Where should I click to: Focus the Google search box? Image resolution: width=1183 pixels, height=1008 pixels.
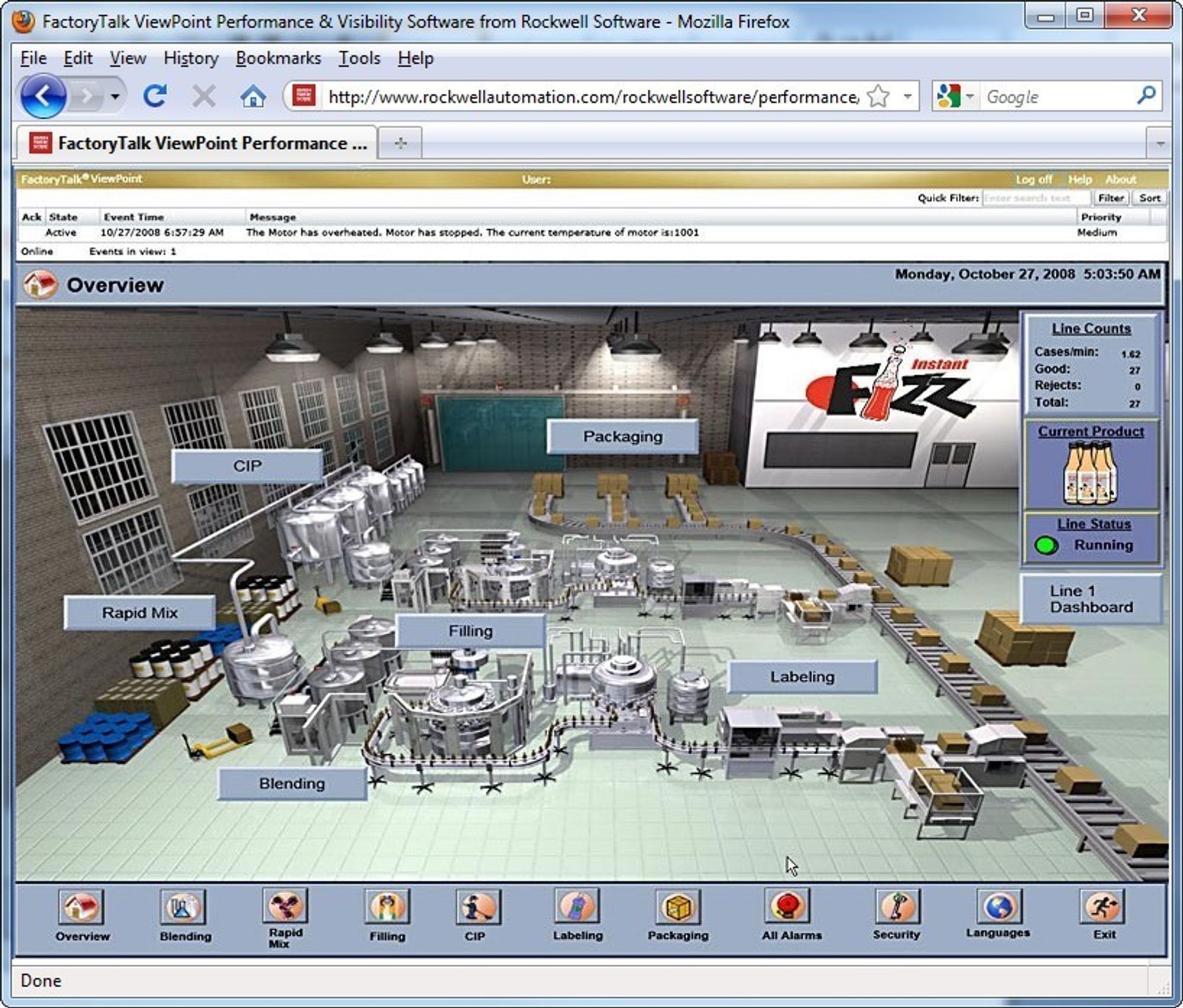coord(1056,96)
